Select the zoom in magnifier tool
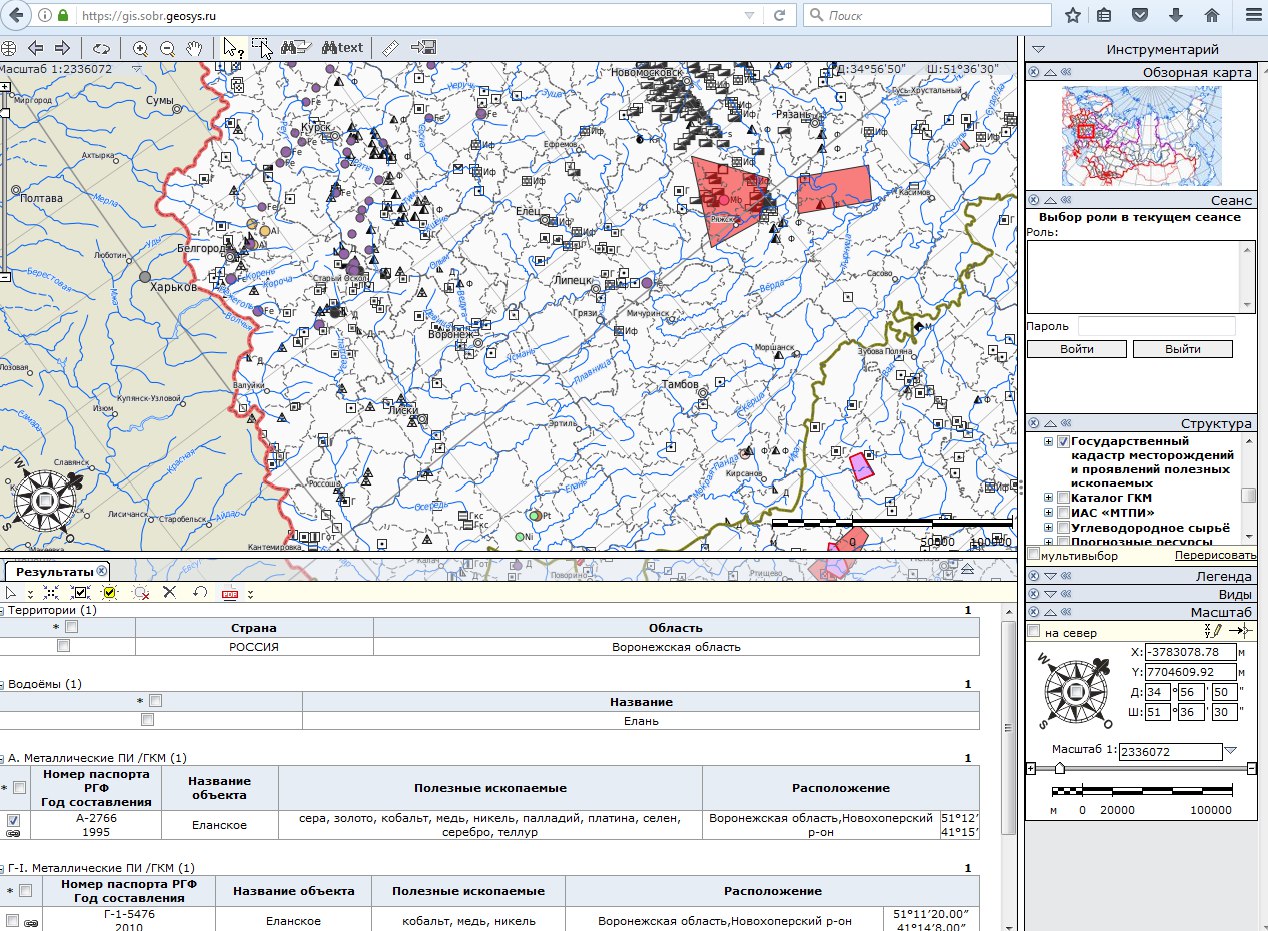This screenshot has width=1268, height=931. pyautogui.click(x=140, y=48)
